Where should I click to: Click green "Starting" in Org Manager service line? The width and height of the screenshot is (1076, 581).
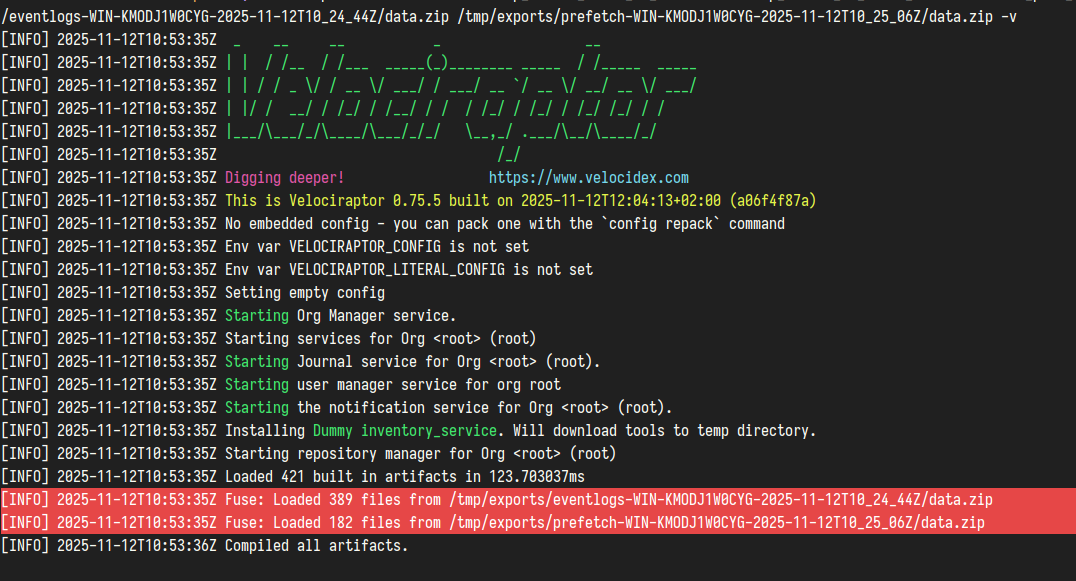coord(256,315)
